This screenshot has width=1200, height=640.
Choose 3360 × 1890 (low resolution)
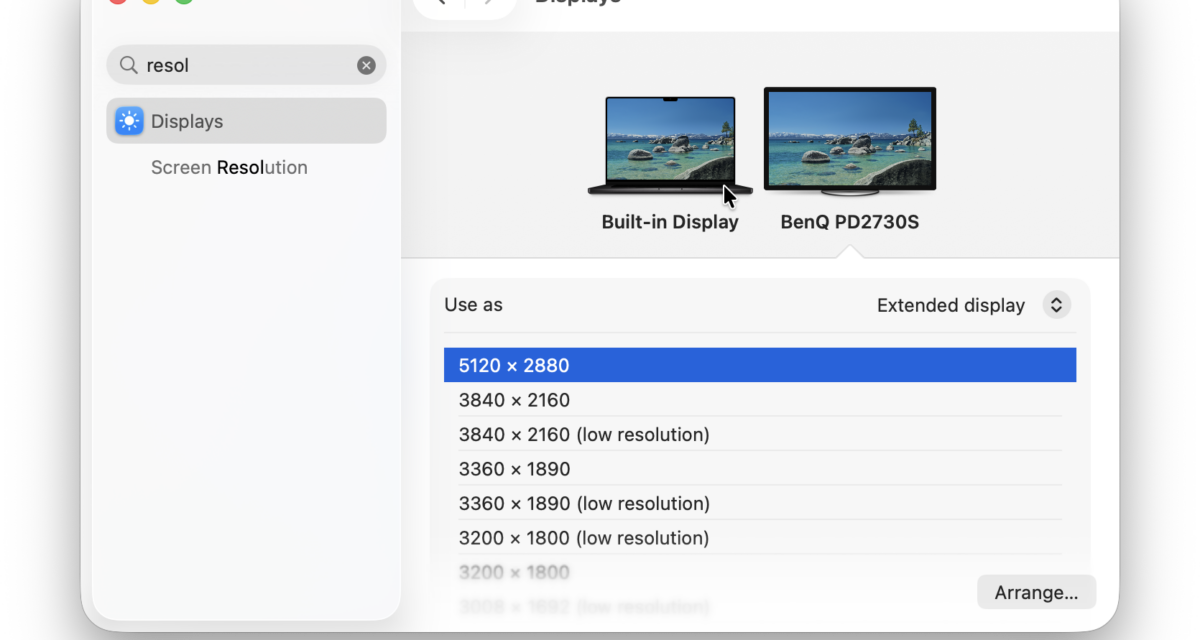pyautogui.click(x=760, y=503)
